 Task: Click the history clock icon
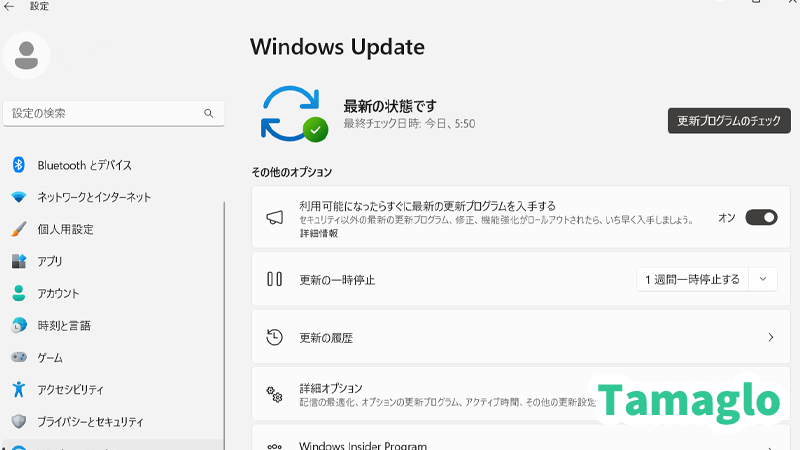[x=274, y=337]
